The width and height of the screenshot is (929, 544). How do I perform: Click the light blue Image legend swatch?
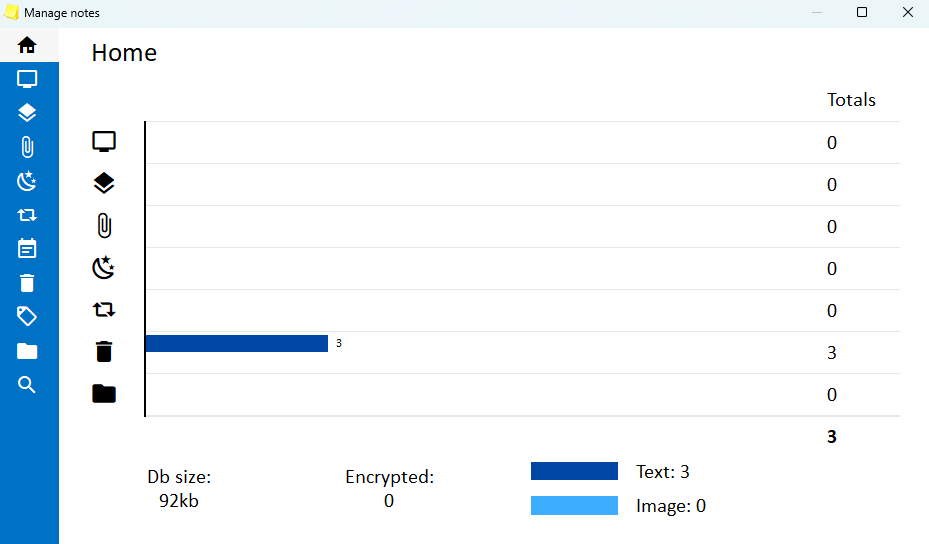574,506
